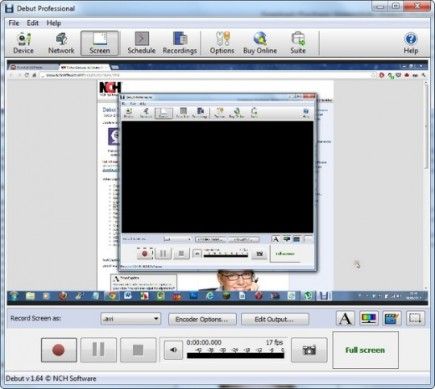Image resolution: width=435 pixels, height=389 pixels.
Task: Click the Debut v 1.64 status bar text
Action: click(51, 379)
